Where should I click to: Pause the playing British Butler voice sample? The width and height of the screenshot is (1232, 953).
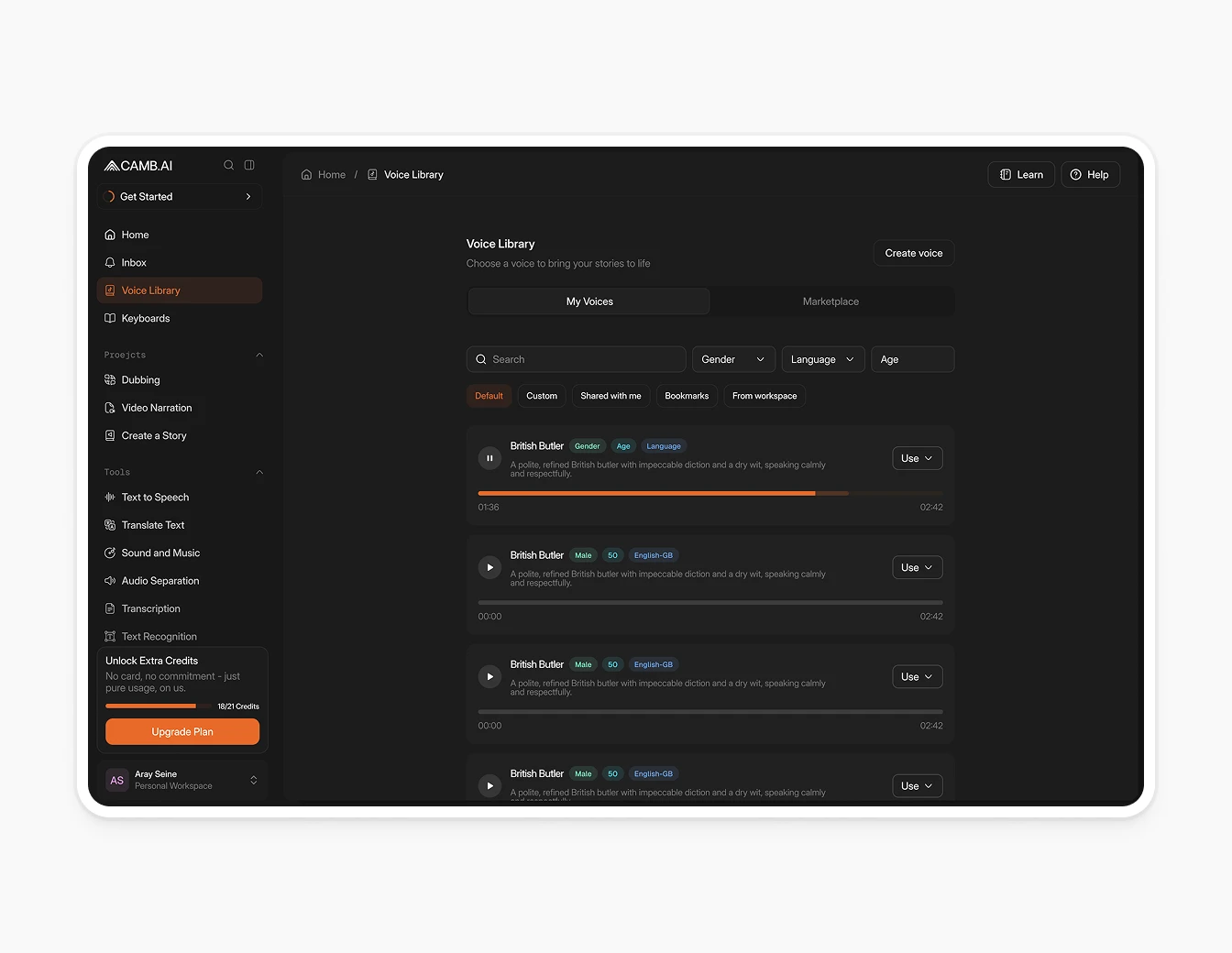click(489, 457)
